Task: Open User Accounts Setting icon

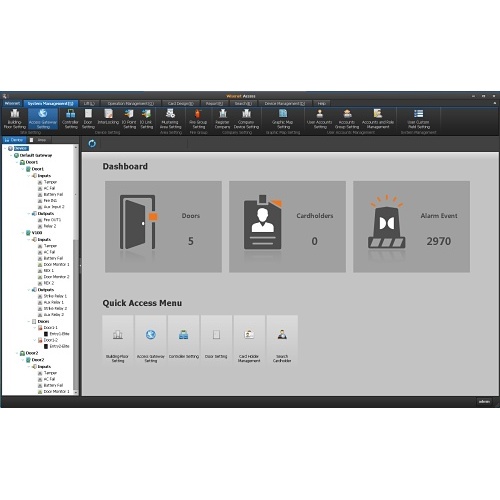Action: tap(319, 119)
